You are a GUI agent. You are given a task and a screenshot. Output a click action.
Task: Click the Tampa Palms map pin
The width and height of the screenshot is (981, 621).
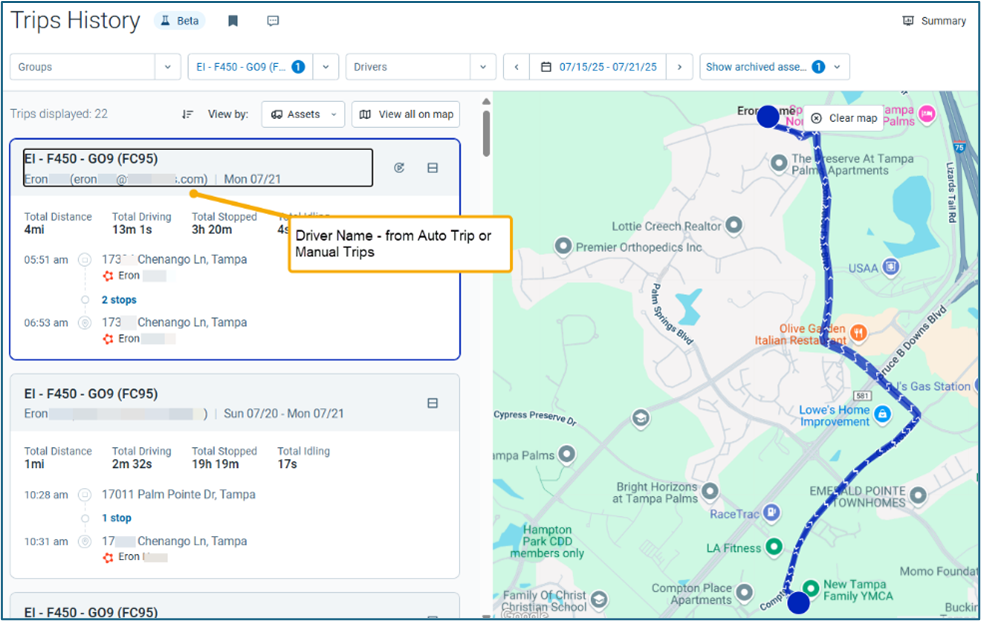567,454
